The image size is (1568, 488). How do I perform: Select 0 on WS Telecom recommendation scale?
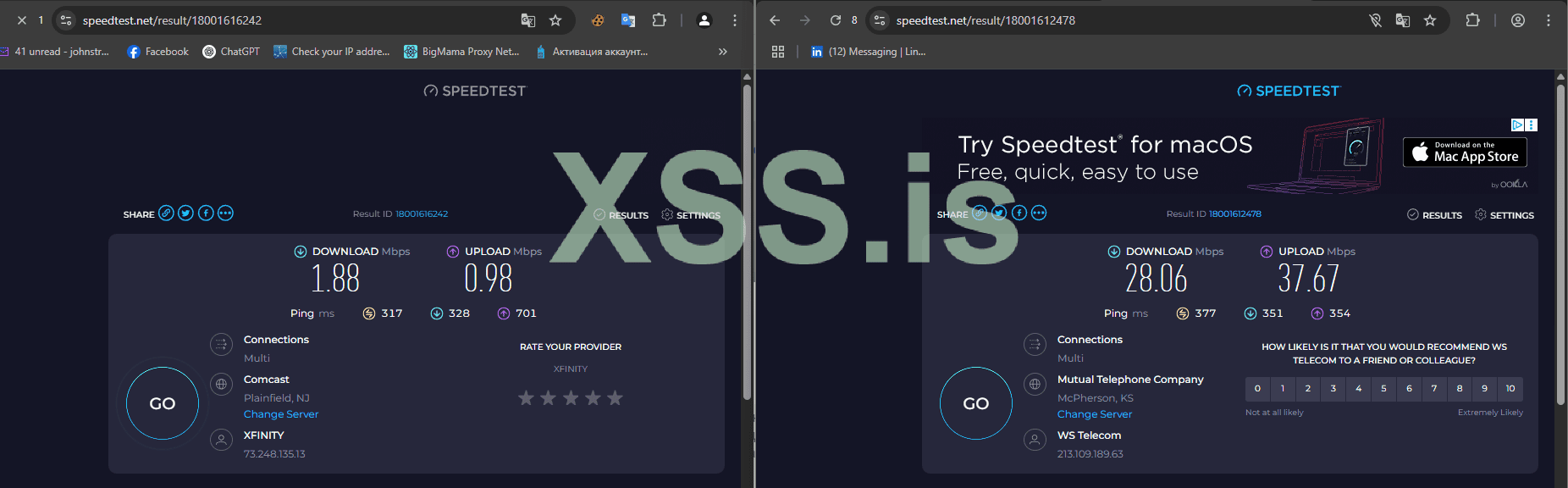pos(1257,389)
